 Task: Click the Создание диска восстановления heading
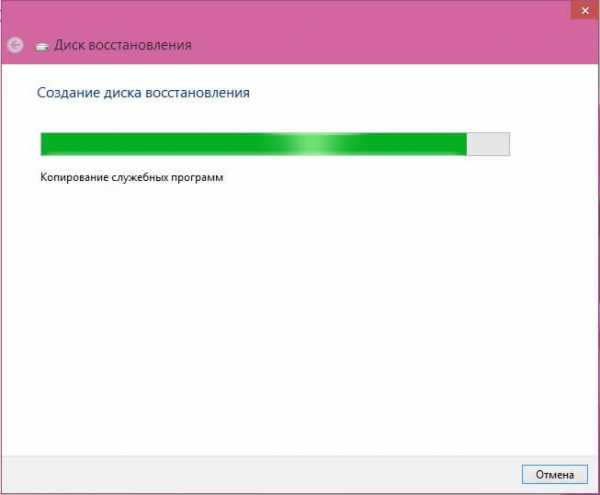[143, 93]
